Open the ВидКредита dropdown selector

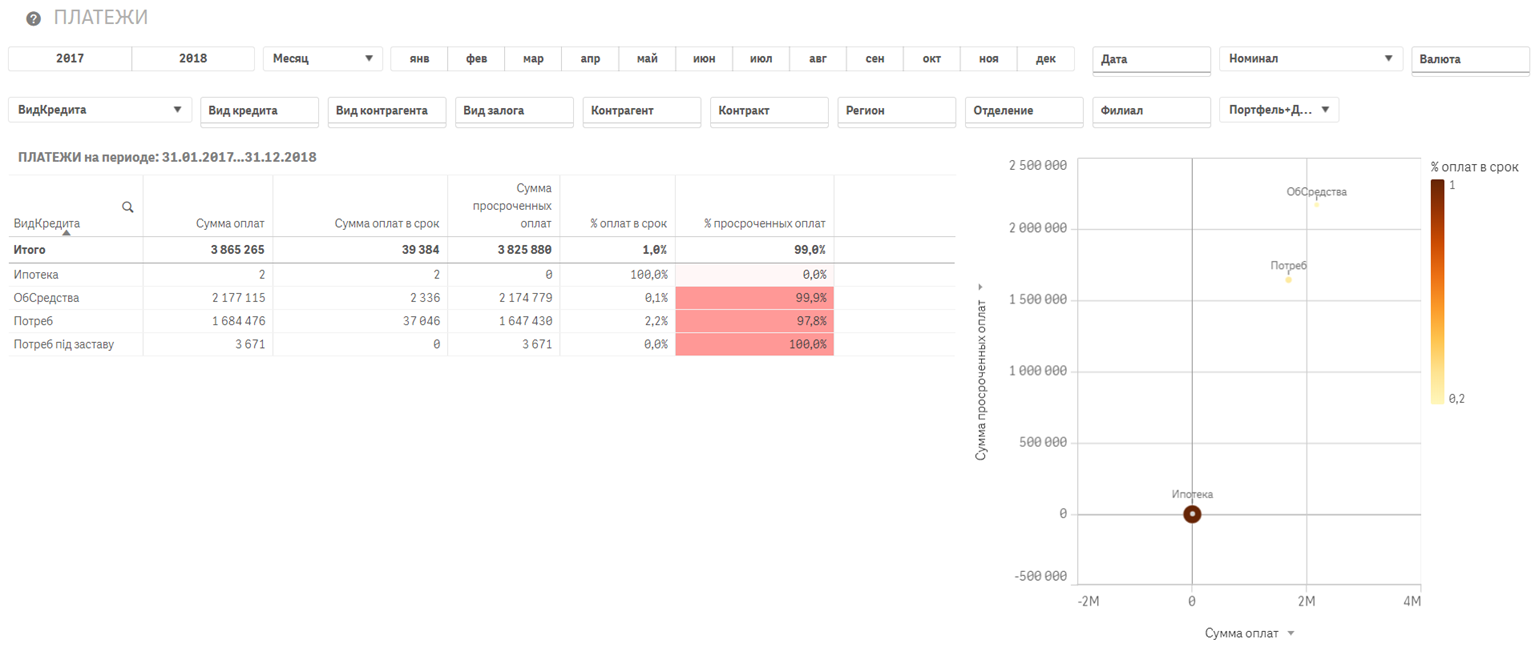(x=100, y=110)
